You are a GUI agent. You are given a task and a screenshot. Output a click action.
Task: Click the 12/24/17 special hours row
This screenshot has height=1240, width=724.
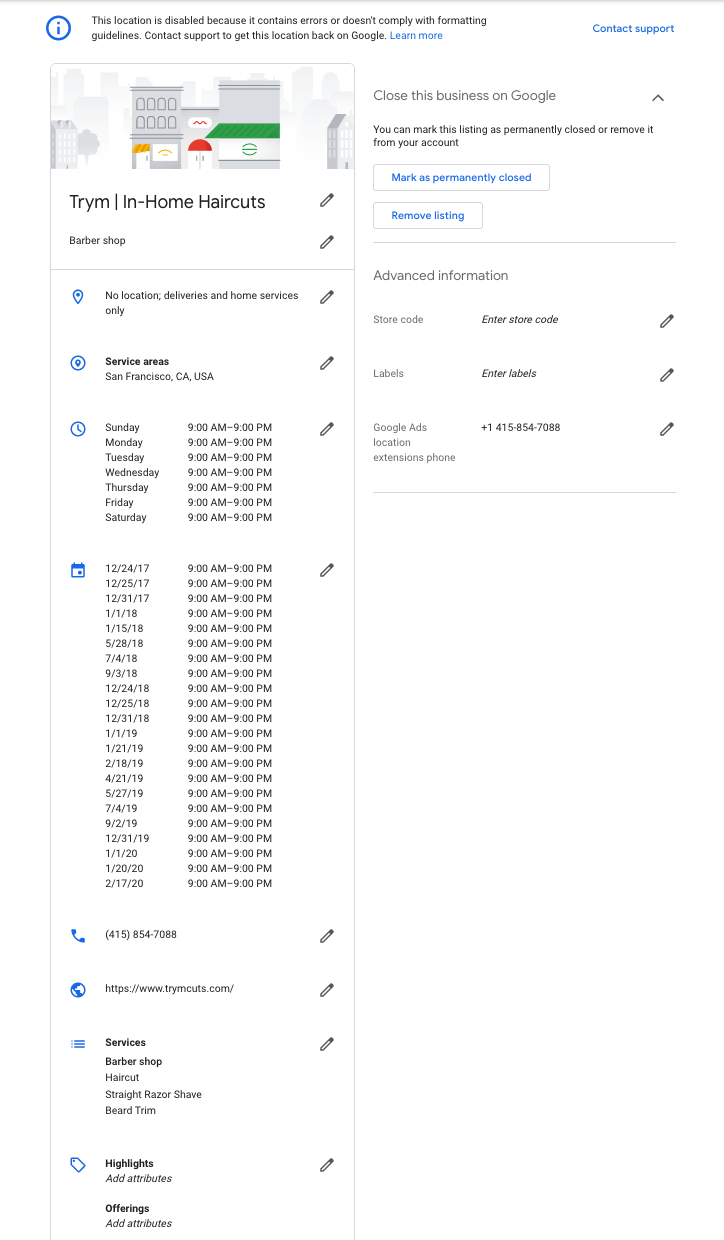pos(188,569)
